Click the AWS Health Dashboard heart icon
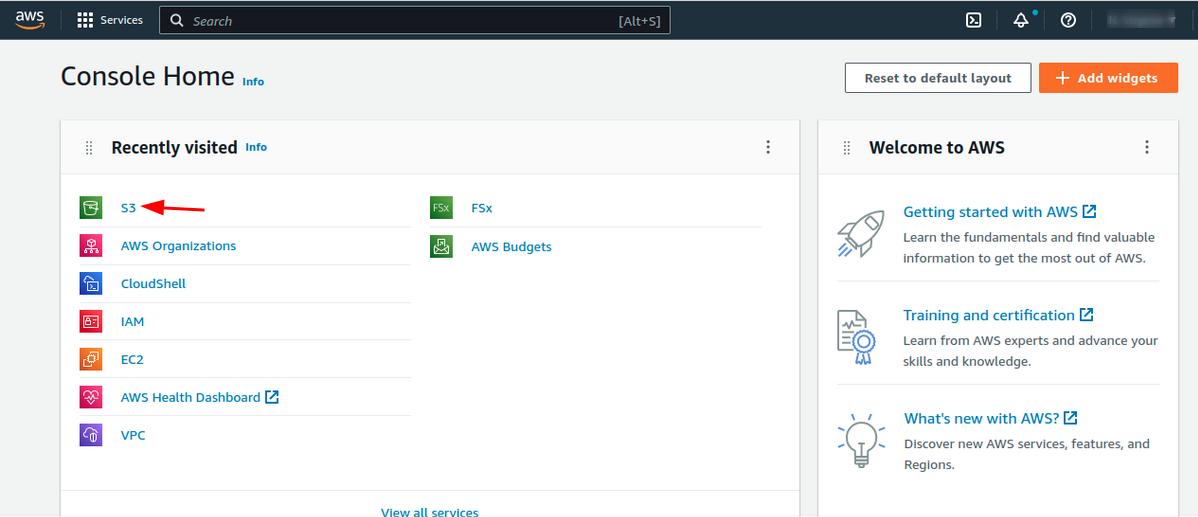 [x=91, y=397]
